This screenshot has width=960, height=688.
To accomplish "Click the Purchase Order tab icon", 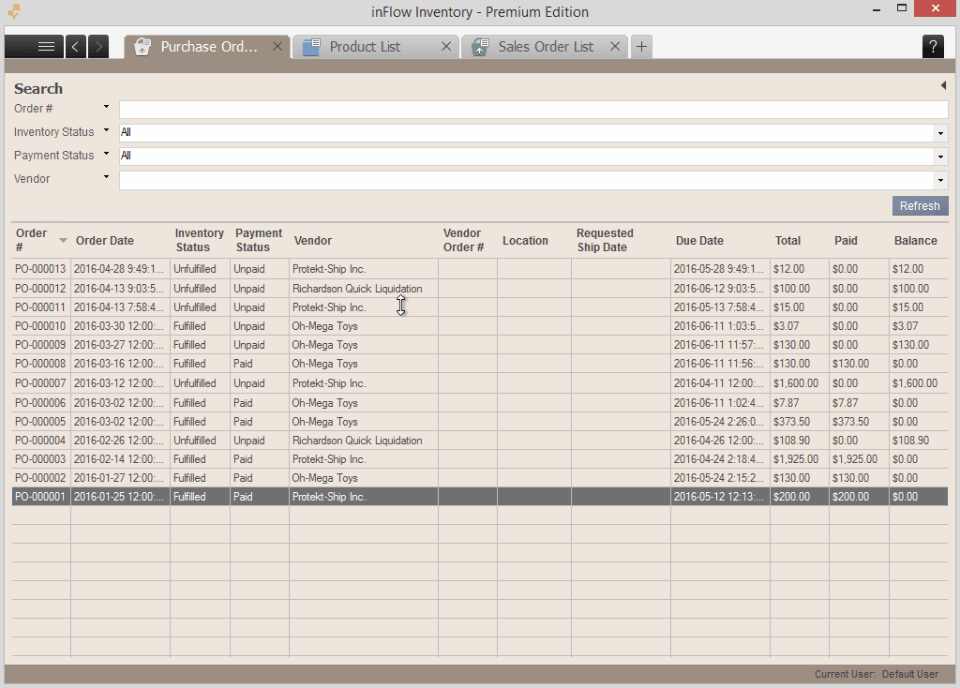I will coord(142,47).
